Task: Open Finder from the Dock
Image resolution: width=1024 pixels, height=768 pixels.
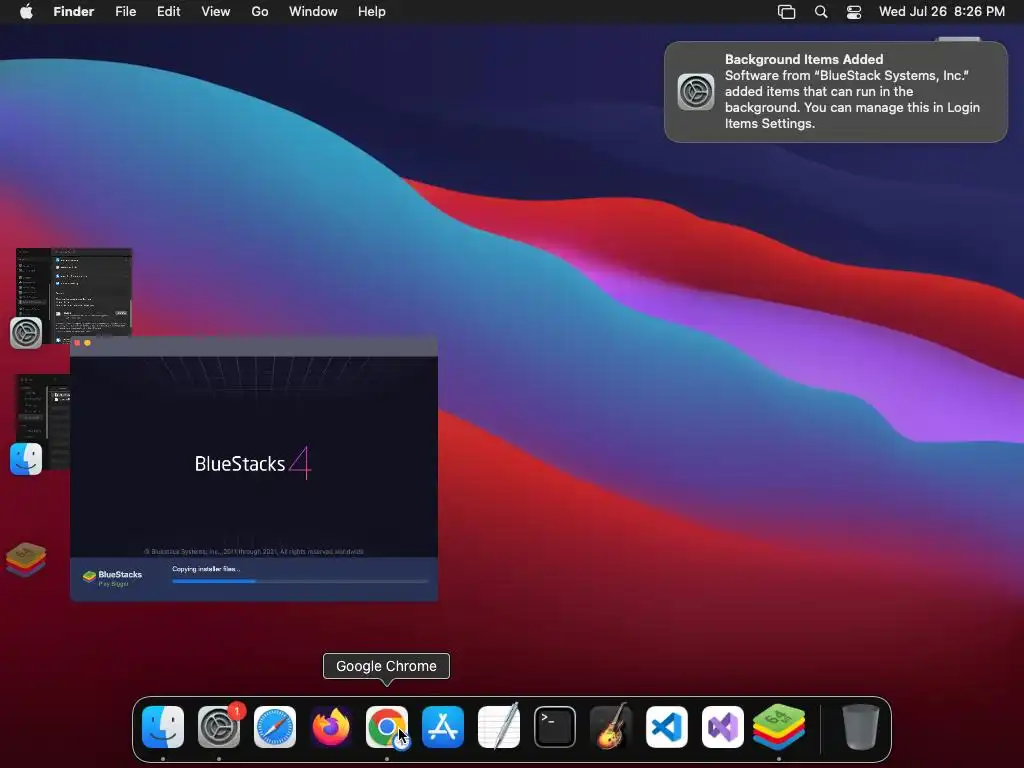Action: (x=163, y=727)
